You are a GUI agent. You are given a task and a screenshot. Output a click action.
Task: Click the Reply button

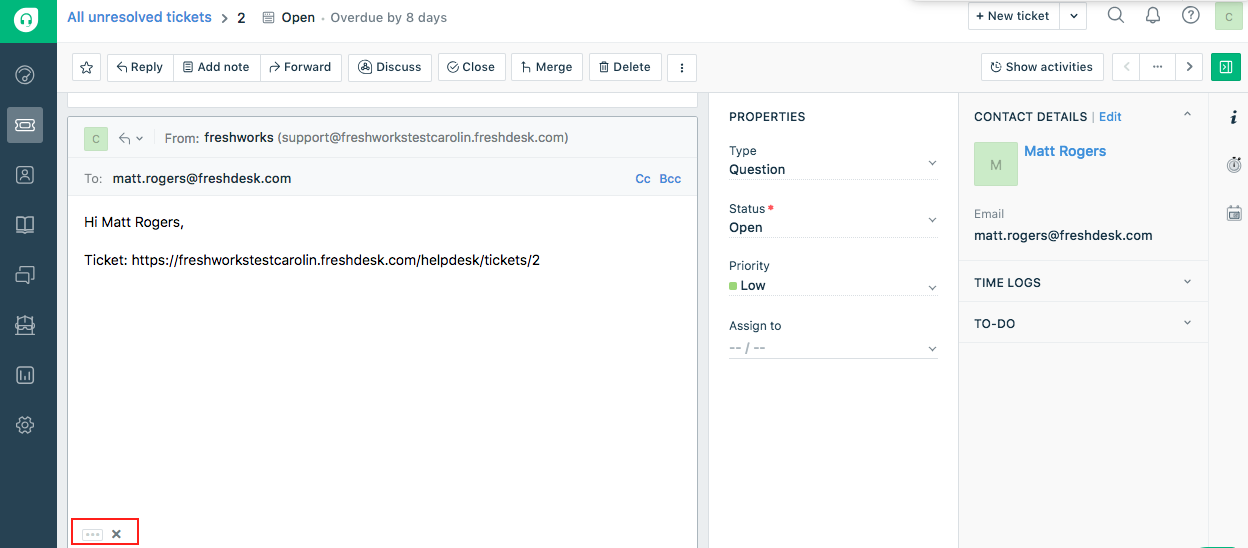[140, 67]
